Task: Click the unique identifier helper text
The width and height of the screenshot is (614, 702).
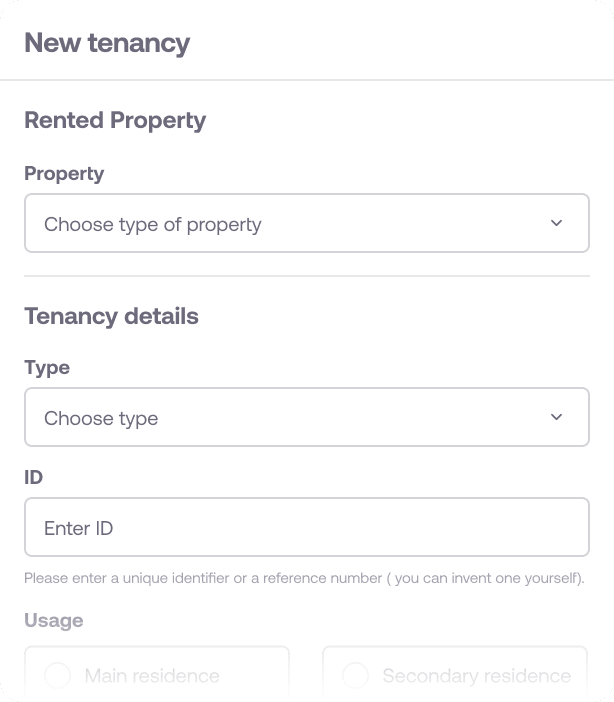Action: [x=304, y=578]
